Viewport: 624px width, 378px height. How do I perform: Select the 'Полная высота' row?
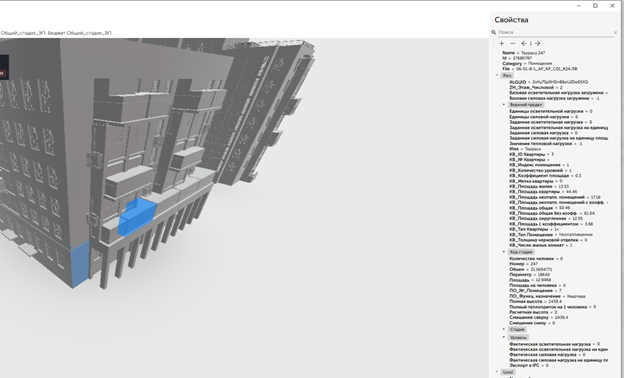[x=535, y=302]
